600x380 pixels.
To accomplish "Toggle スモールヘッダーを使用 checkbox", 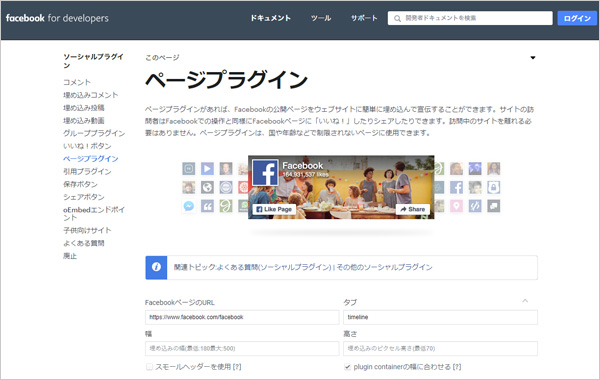I will (x=149, y=367).
